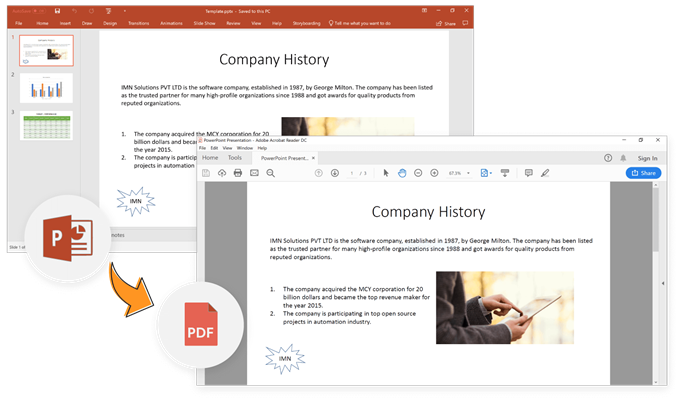Choose the arrow Selection tool in Acrobat
The width and height of the screenshot is (700, 403).
tap(386, 173)
